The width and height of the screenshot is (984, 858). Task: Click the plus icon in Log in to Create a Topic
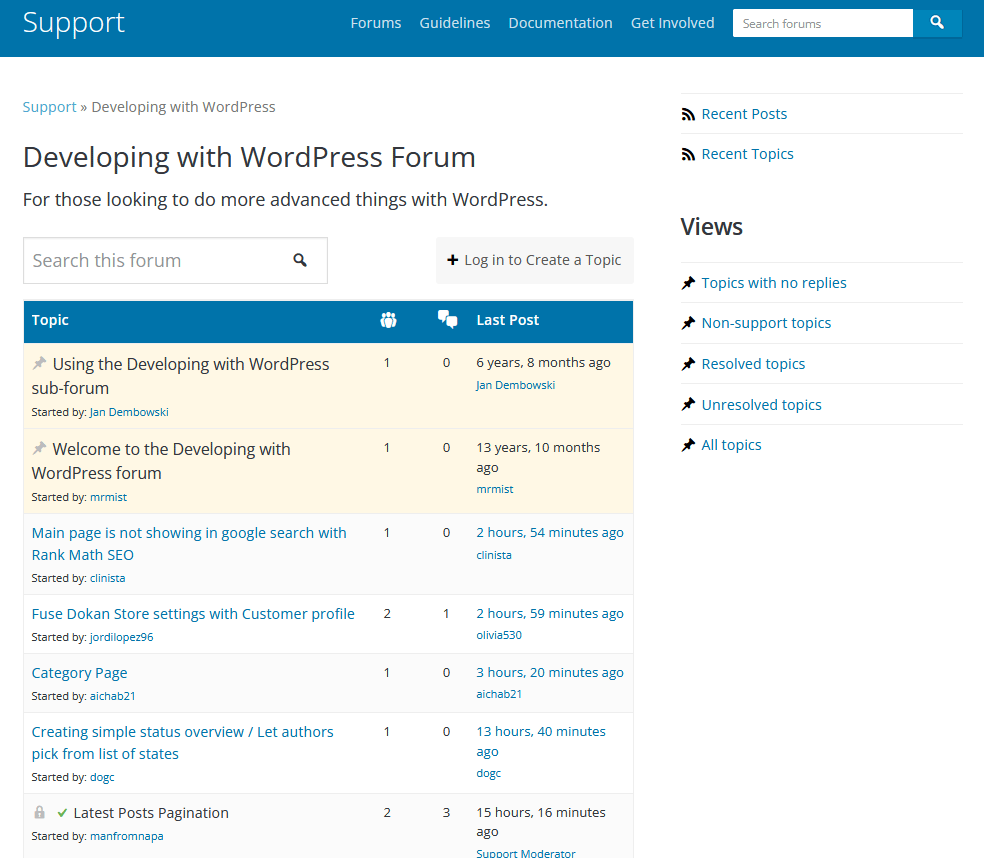pyautogui.click(x=452, y=260)
